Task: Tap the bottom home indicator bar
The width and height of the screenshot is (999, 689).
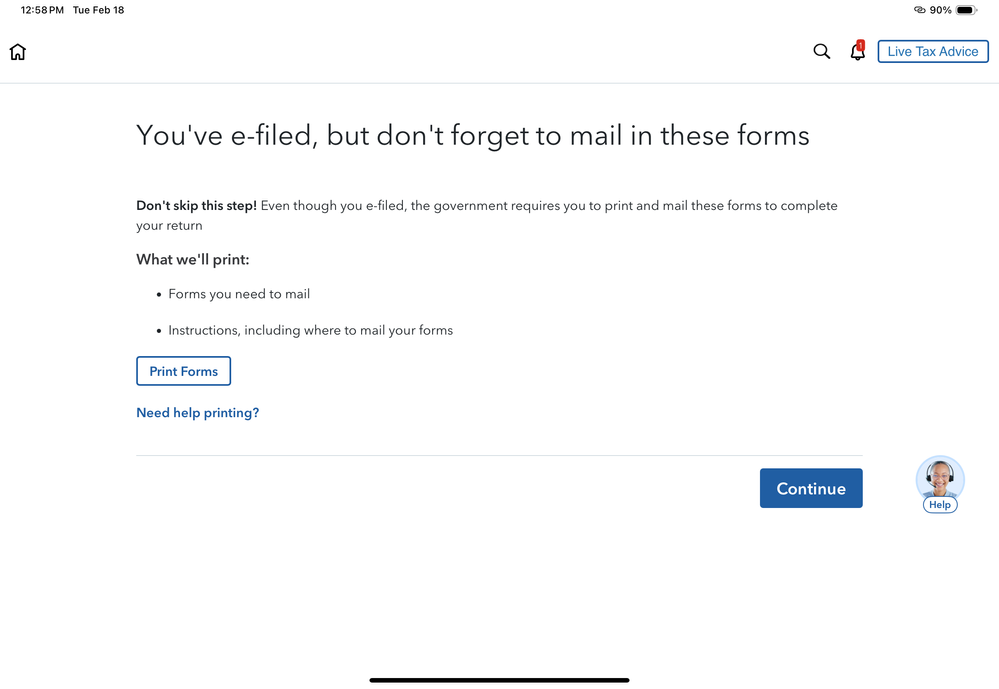Action: pos(500,680)
